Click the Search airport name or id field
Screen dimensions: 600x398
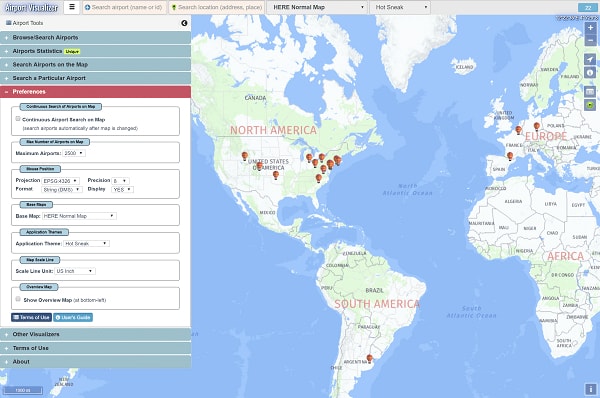point(125,7)
